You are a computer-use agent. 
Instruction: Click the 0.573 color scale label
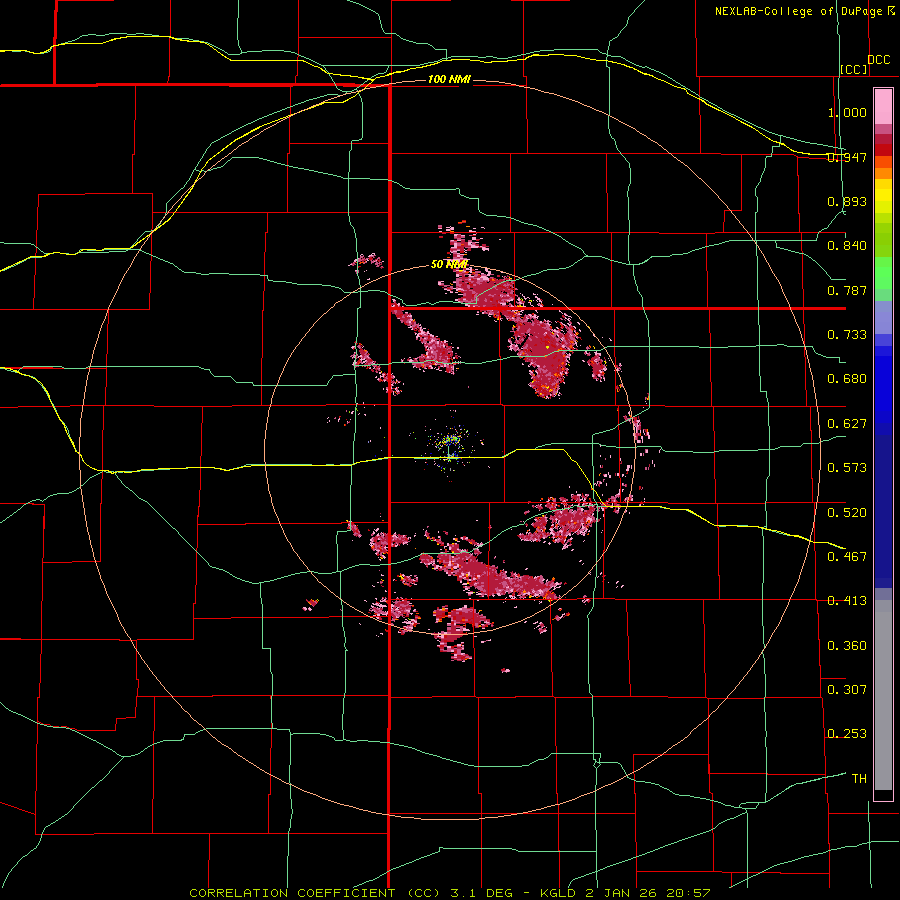847,468
